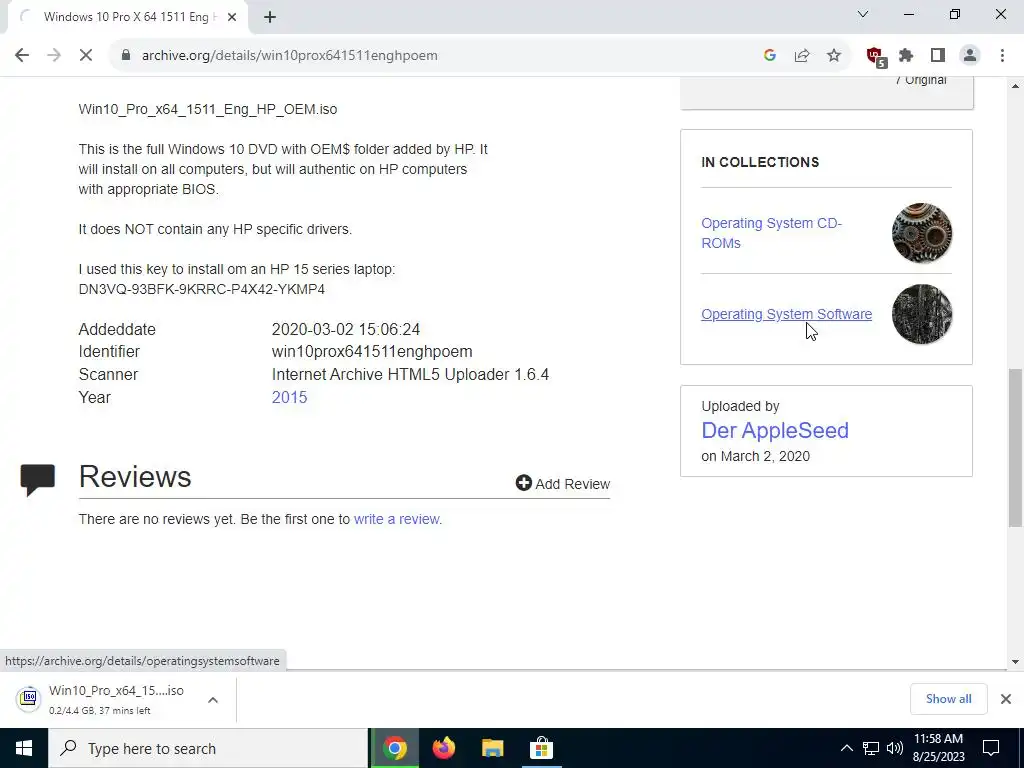Image resolution: width=1024 pixels, height=768 pixels.
Task: Click the Win10_Pro_x64_1511_Eng_HP_OEM.iso filename text
Action: (208, 109)
